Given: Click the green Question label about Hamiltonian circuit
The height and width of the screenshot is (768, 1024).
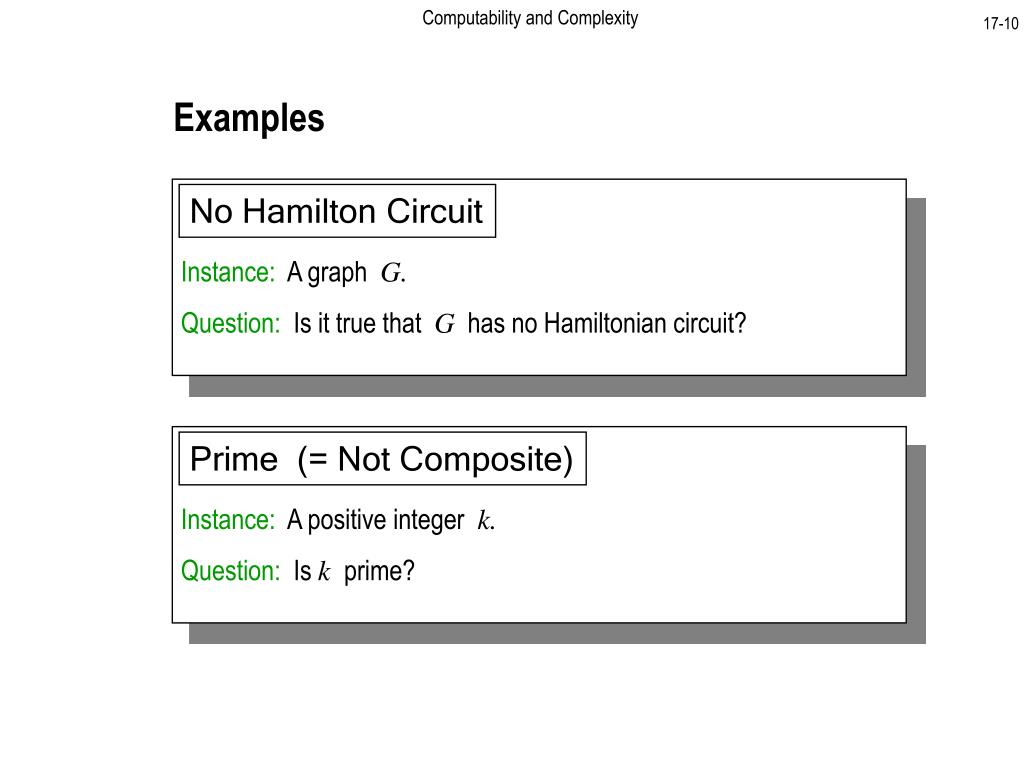Looking at the screenshot, I should 231,323.
